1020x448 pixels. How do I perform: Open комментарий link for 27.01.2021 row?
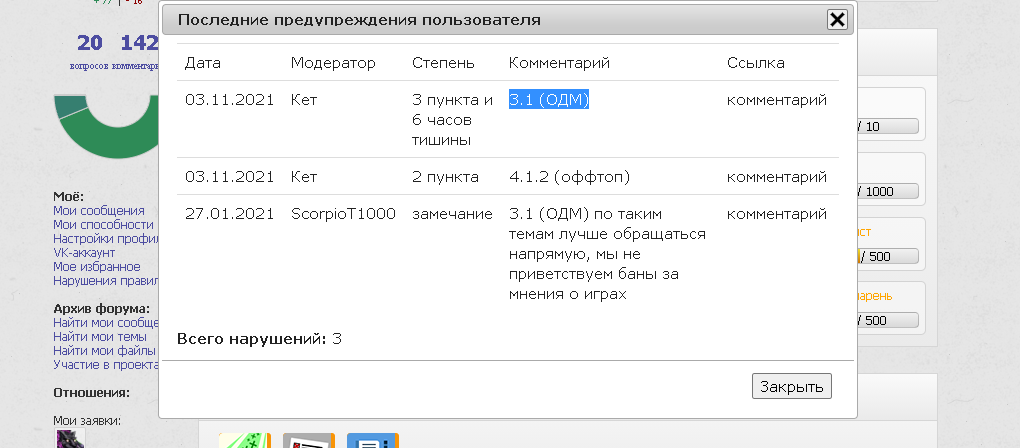click(777, 214)
